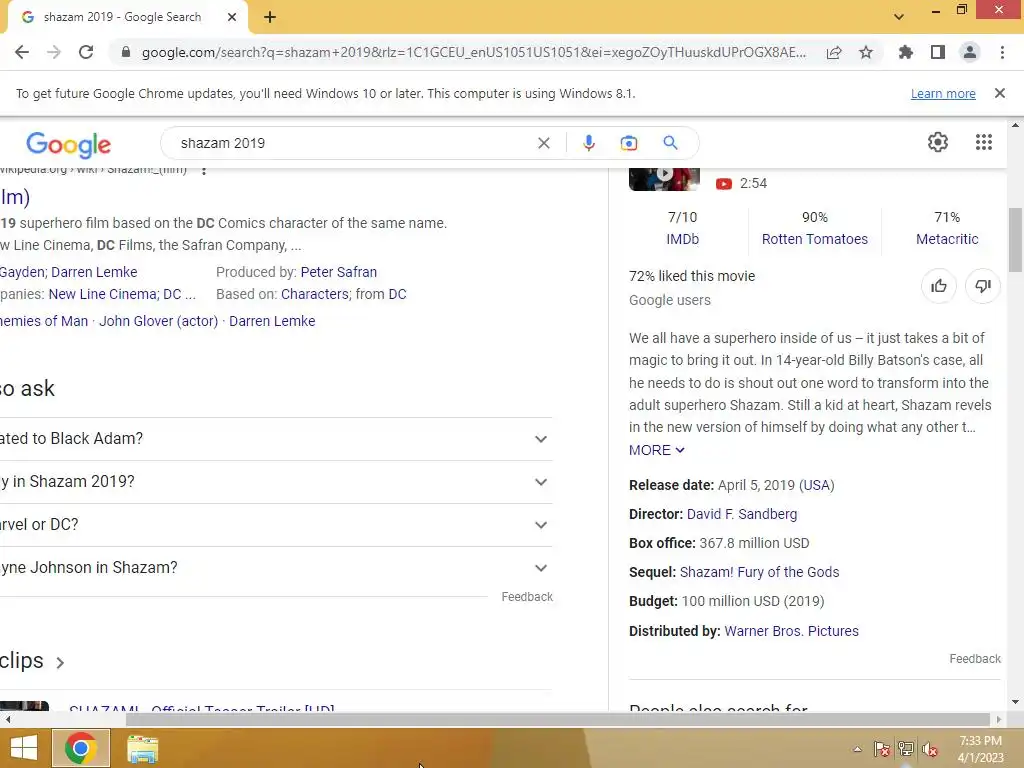Open the Characters link in Based on

[x=315, y=295]
